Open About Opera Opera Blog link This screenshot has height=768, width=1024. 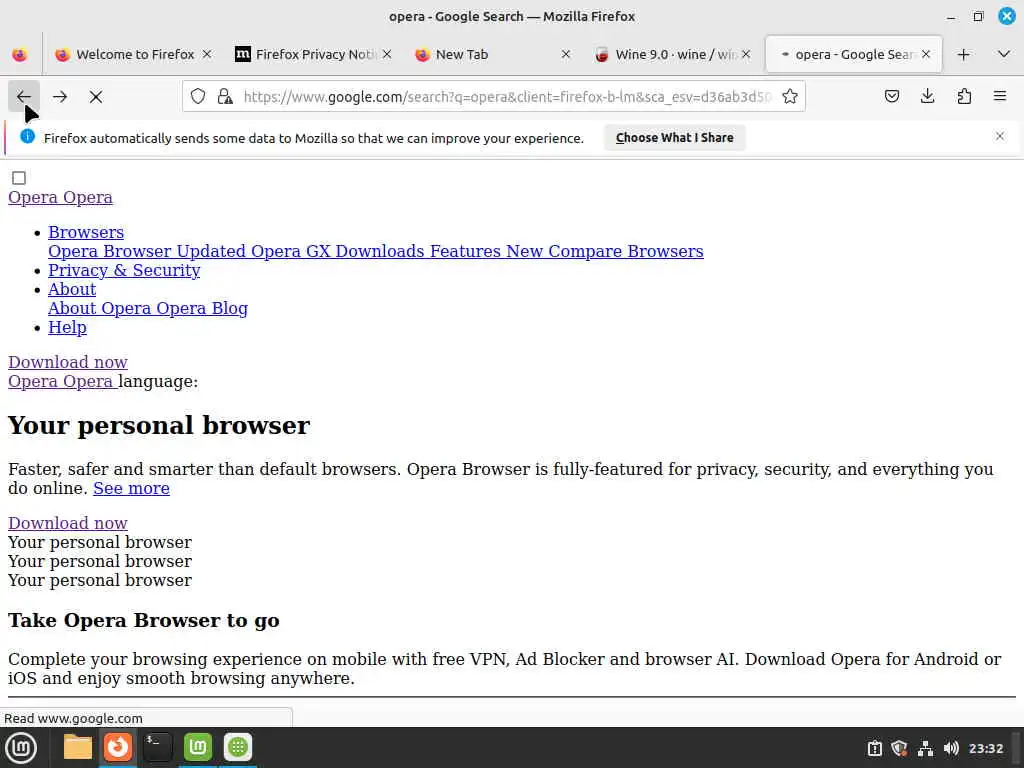click(x=148, y=308)
